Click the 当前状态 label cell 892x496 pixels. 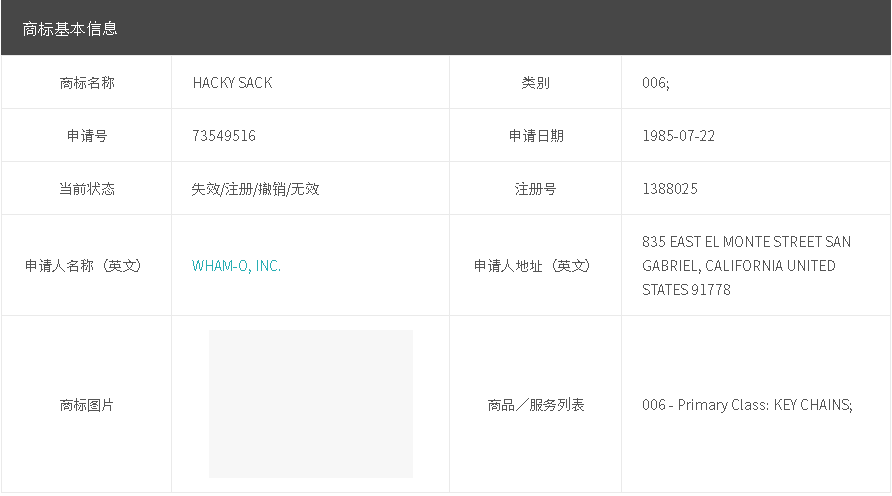tap(87, 189)
